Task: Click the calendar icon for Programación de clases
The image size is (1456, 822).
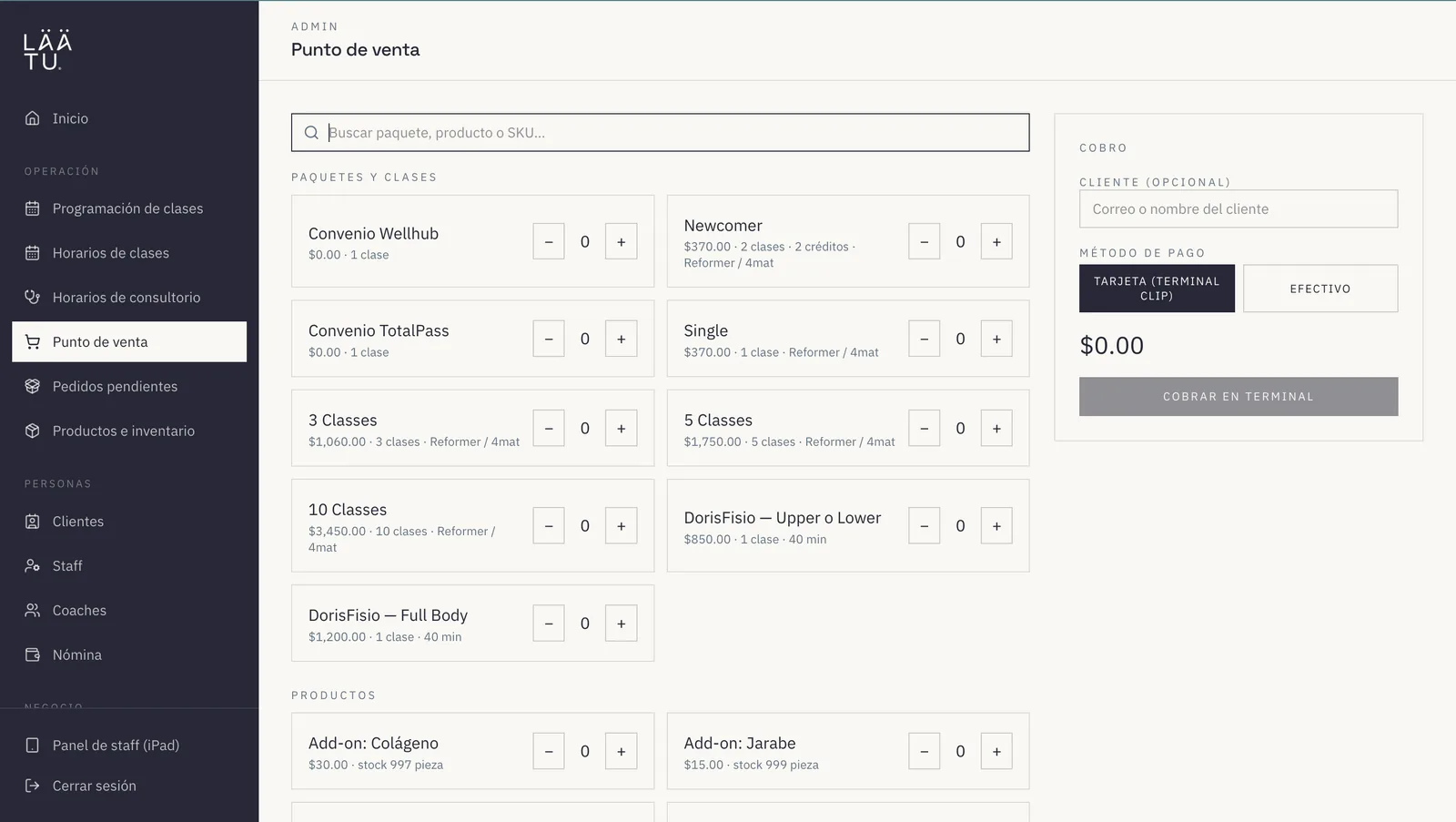Action: coord(33,208)
